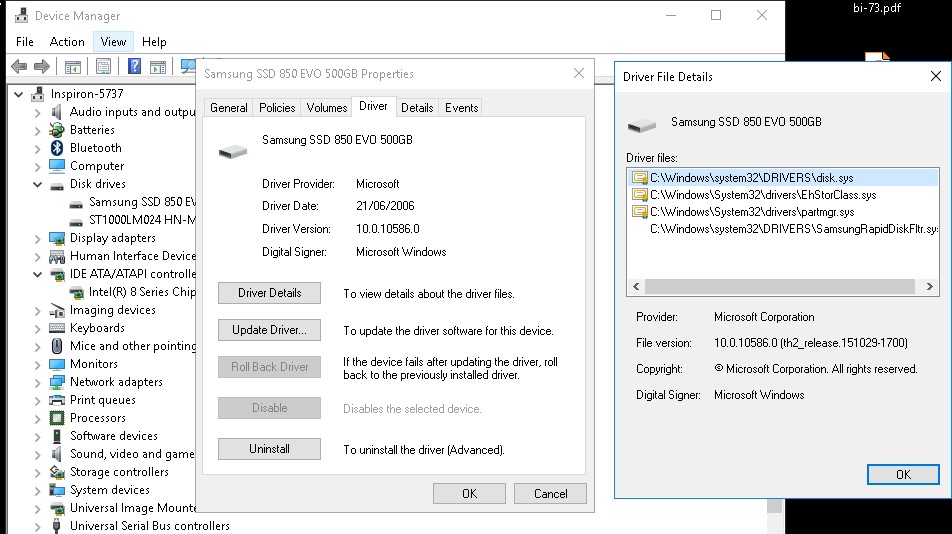Click the bi-73.pdf desktop file
The image size is (952, 534).
tap(877, 8)
